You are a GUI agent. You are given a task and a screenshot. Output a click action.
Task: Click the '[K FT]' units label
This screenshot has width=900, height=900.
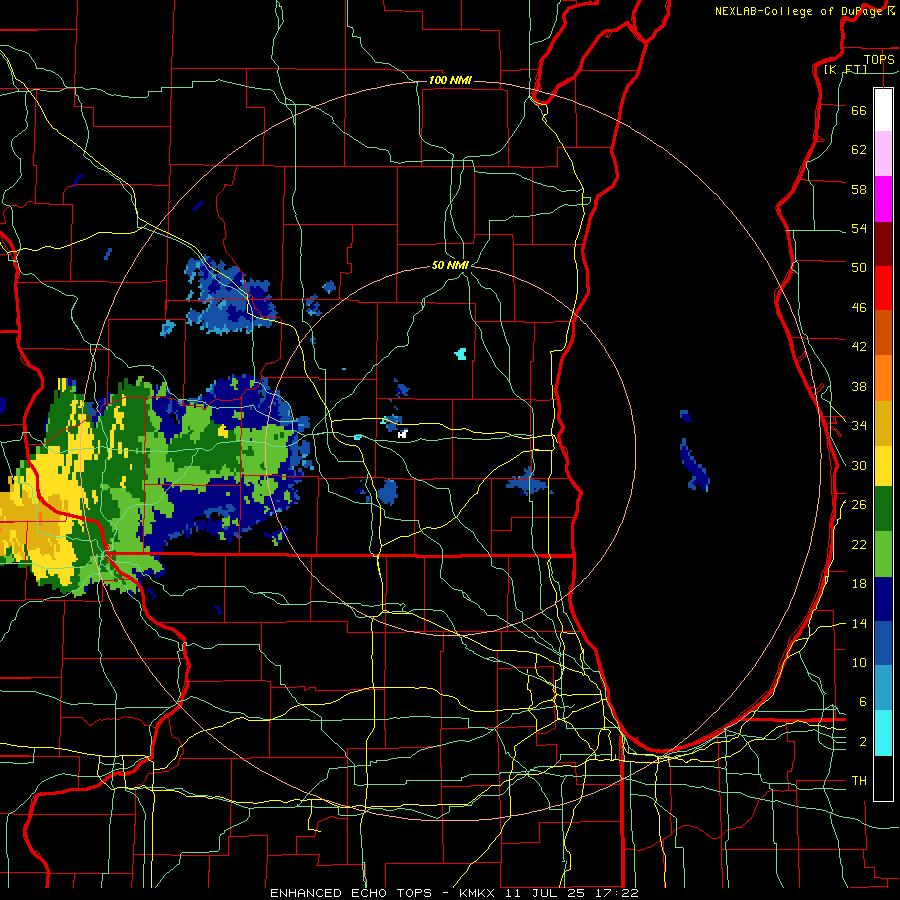(845, 69)
